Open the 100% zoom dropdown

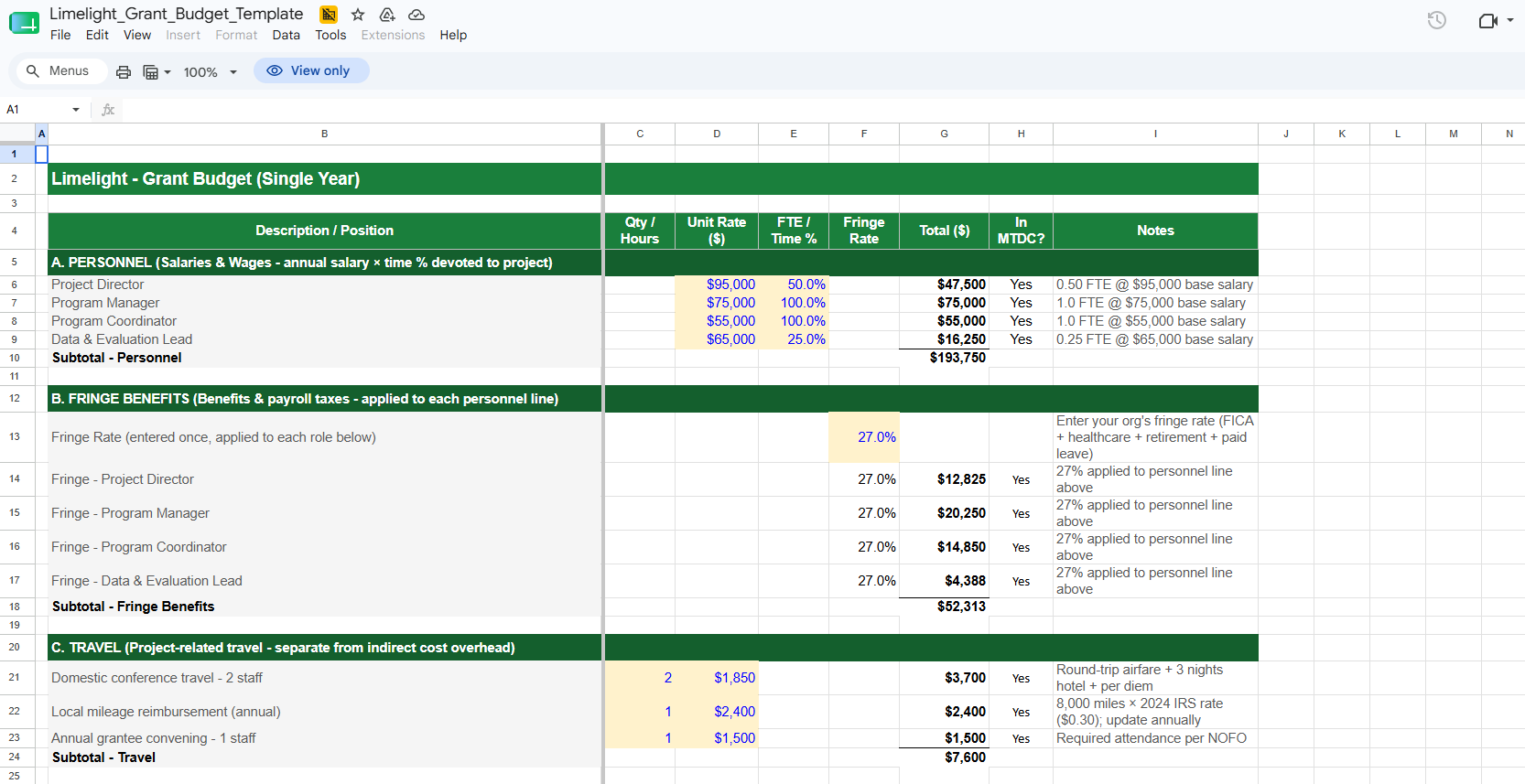click(x=210, y=72)
